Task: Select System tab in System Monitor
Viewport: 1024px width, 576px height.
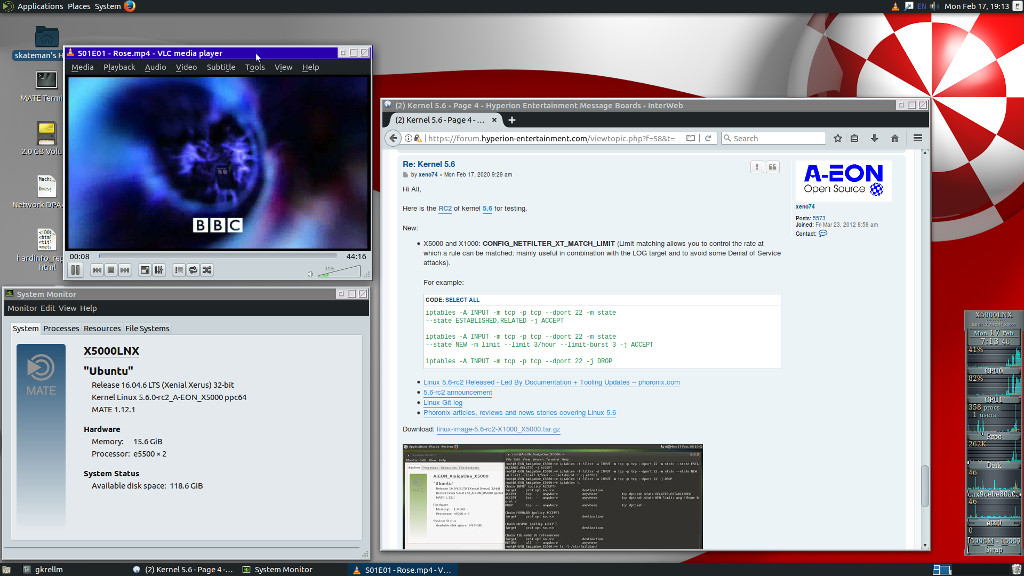Action: point(25,328)
